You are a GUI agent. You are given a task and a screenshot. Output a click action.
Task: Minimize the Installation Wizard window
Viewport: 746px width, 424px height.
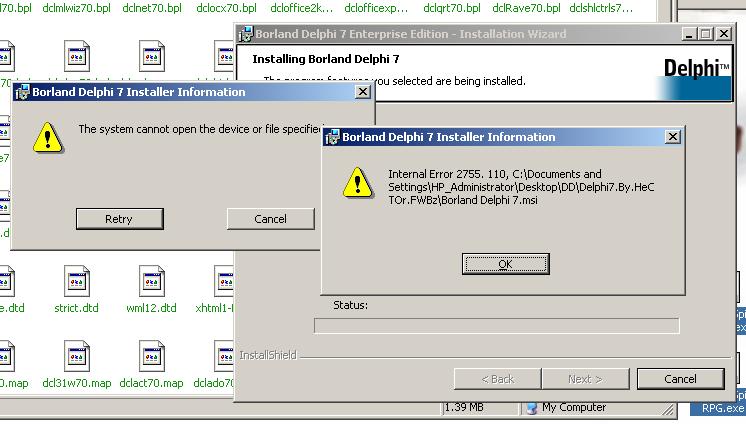tap(690, 34)
